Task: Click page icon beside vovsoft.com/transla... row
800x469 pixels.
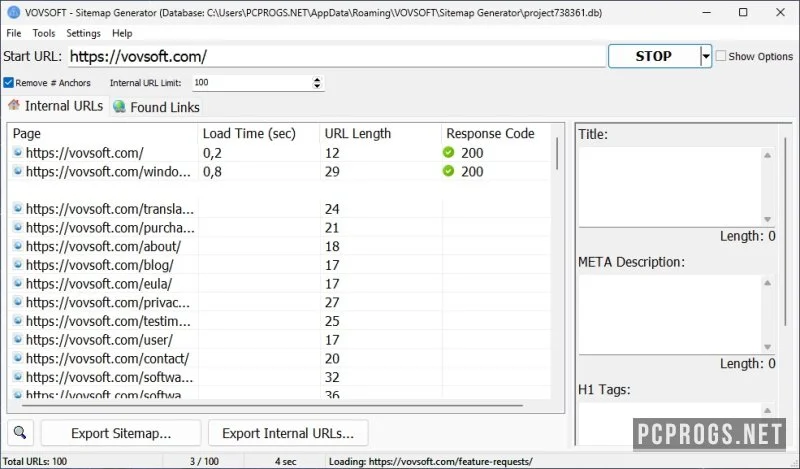Action: [x=18, y=209]
